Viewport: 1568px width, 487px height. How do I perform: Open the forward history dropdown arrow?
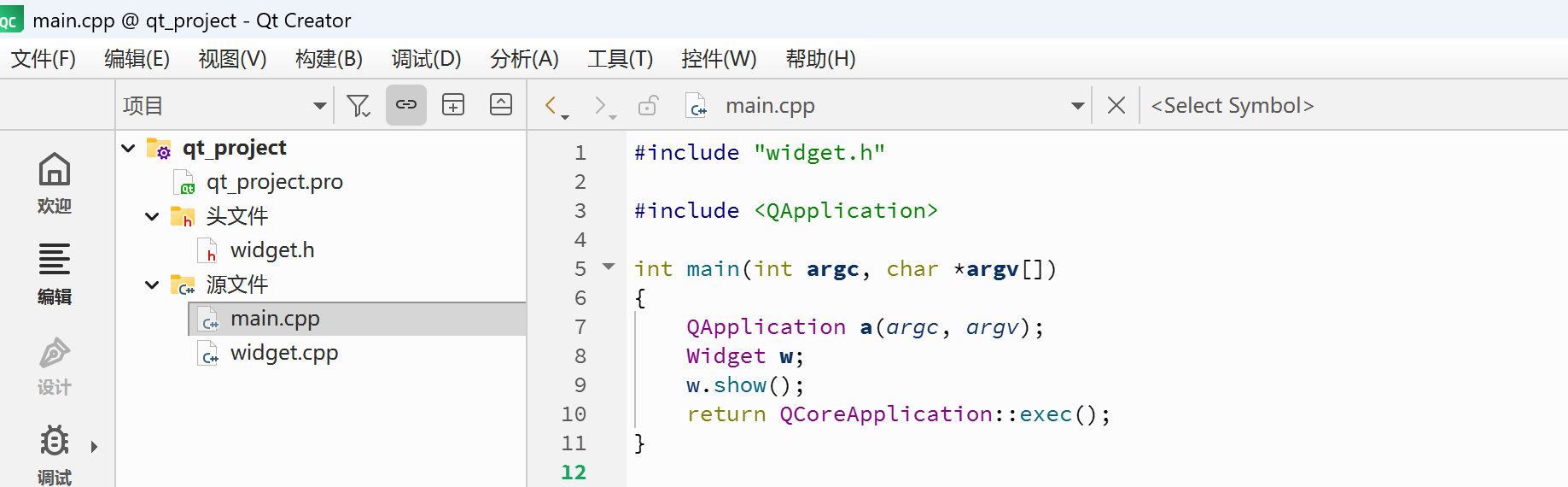[613, 117]
